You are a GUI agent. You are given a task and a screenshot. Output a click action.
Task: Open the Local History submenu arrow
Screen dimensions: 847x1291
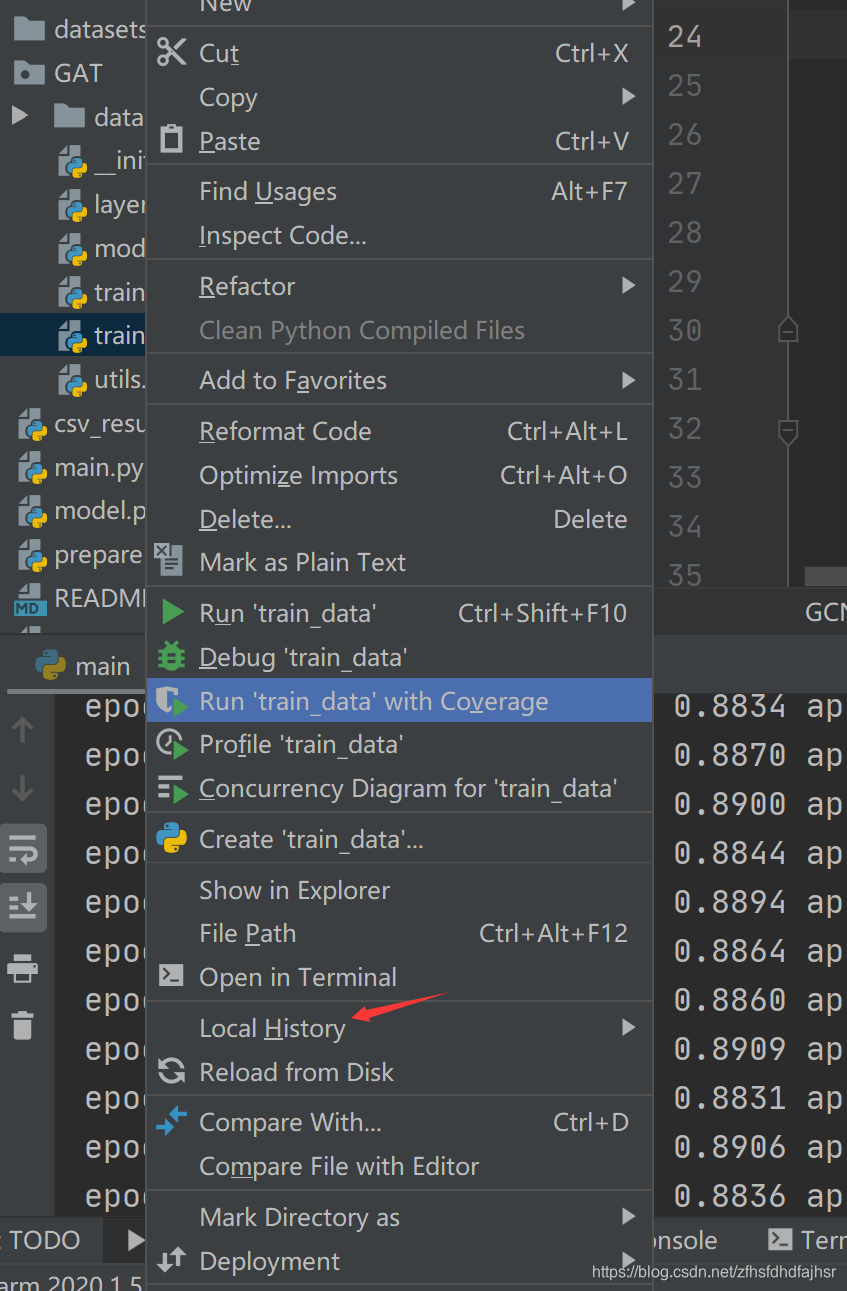tap(628, 1027)
